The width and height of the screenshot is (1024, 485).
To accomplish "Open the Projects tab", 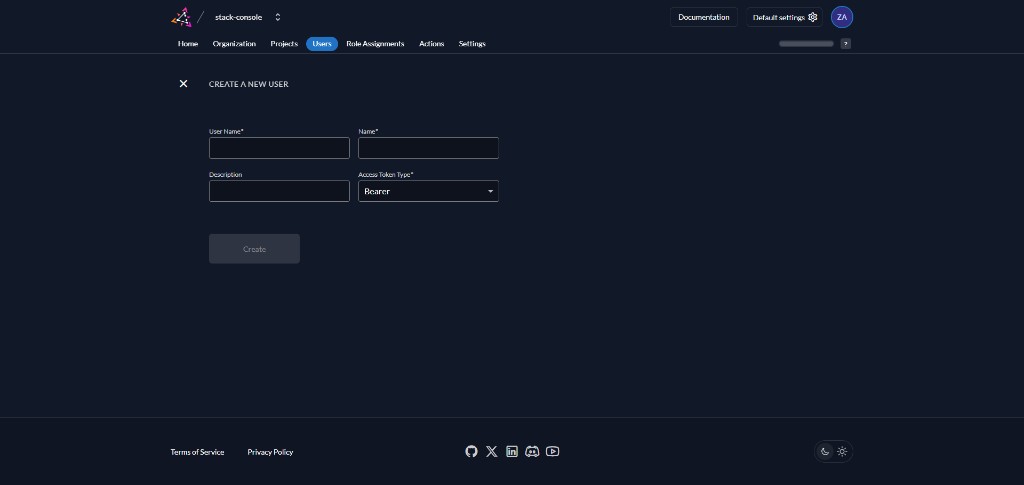I will (284, 44).
